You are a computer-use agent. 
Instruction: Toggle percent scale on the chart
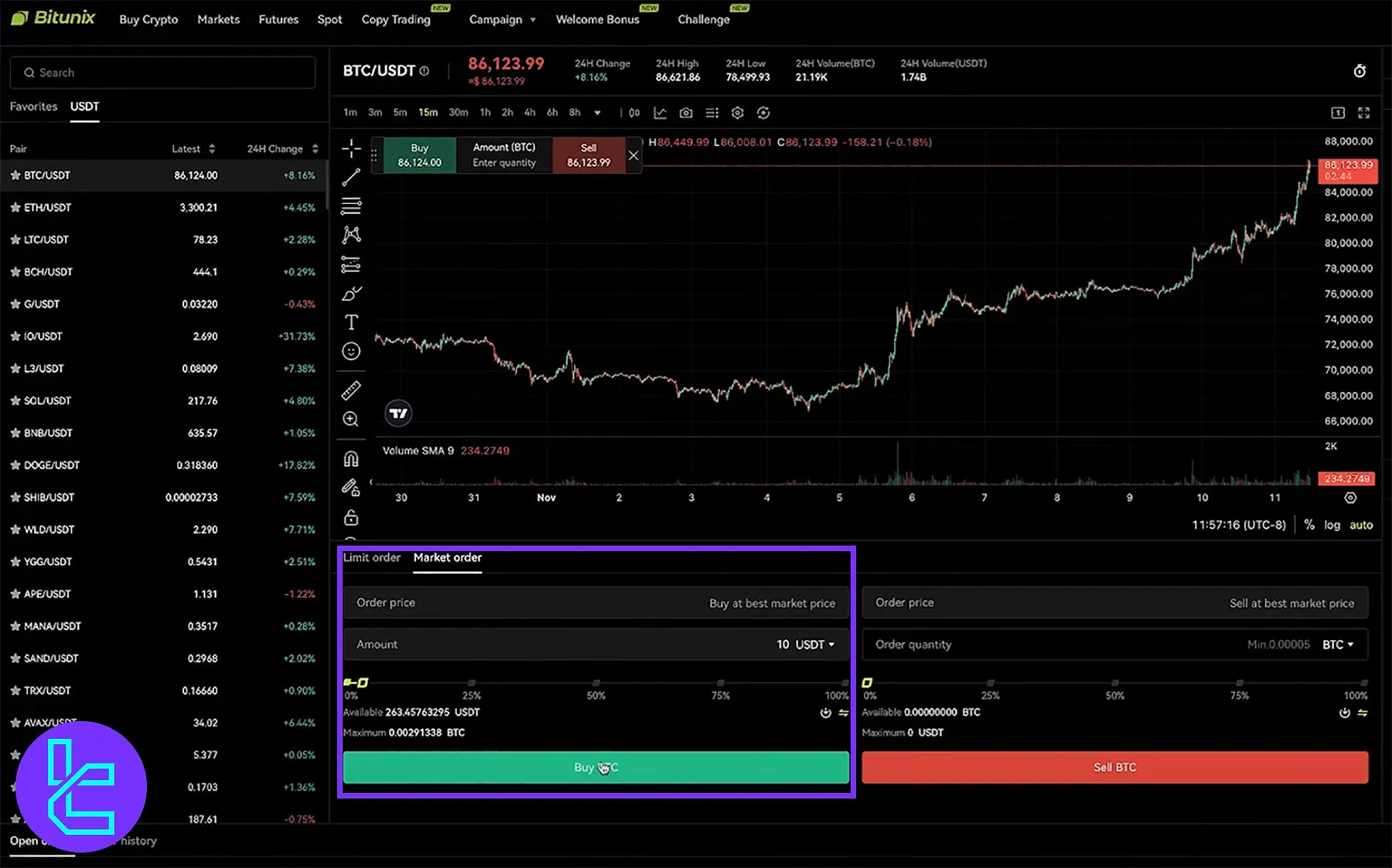coord(1309,525)
